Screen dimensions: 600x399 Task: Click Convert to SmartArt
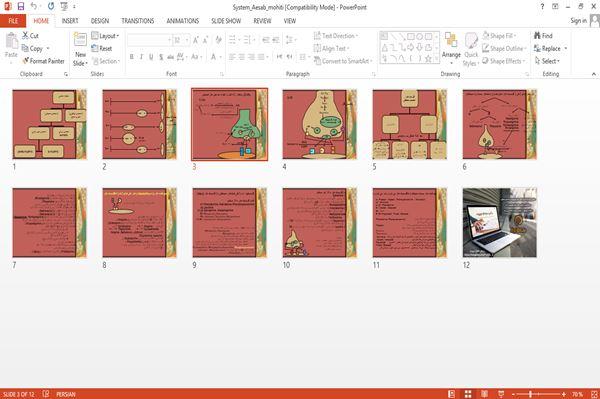click(x=343, y=61)
